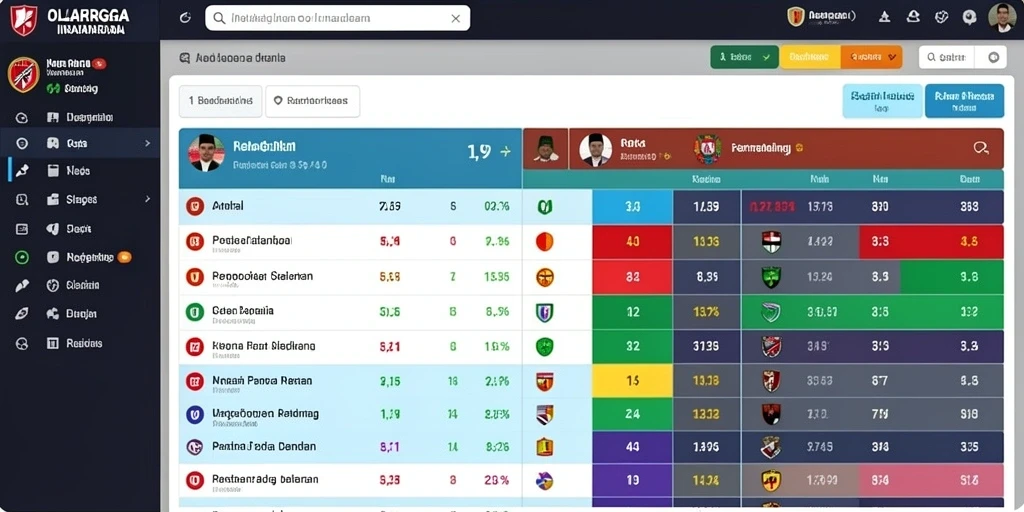The width and height of the screenshot is (1024, 512).
Task: Click the refresh icon left of the search bar
Action: tap(185, 18)
